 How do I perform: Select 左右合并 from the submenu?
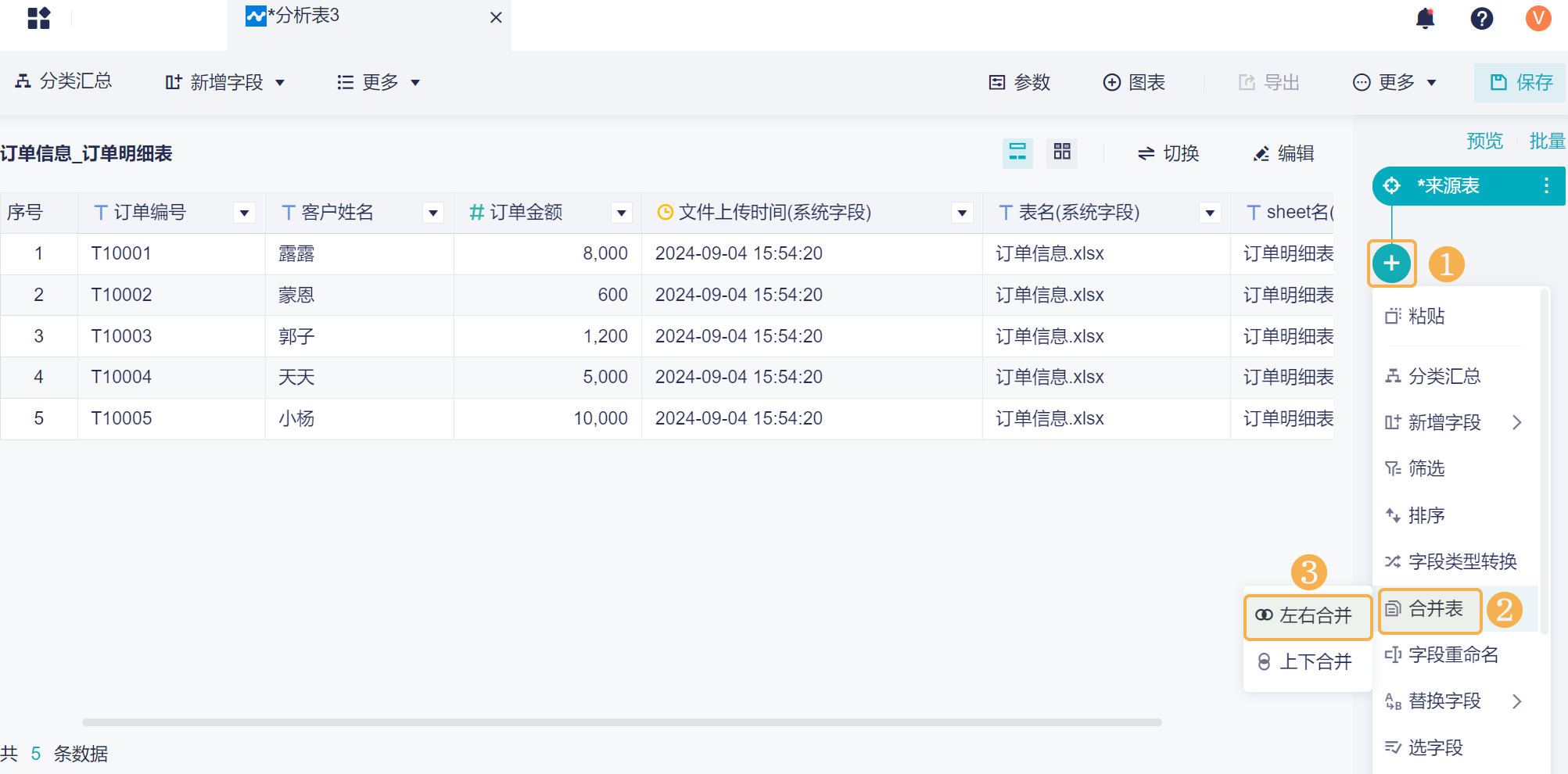(1307, 616)
